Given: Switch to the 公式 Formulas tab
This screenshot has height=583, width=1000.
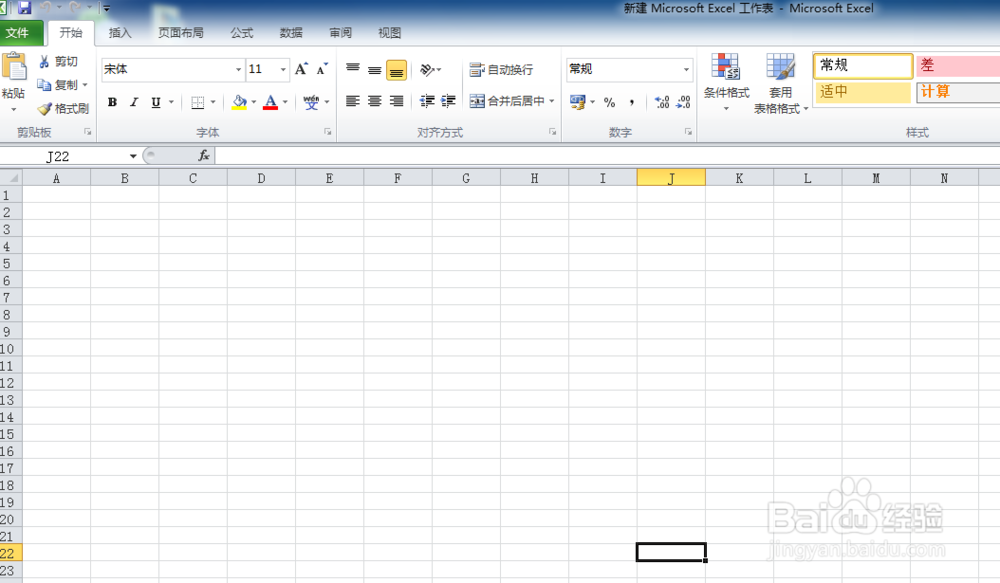Looking at the screenshot, I should coord(242,33).
